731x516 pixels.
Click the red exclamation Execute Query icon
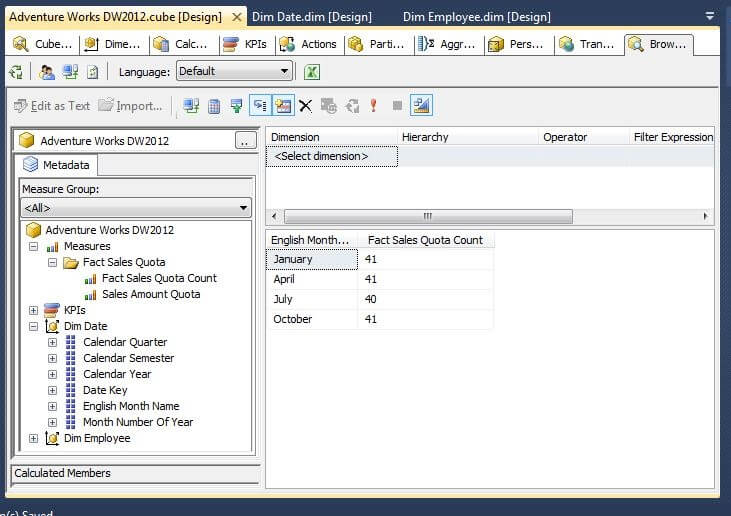click(373, 105)
